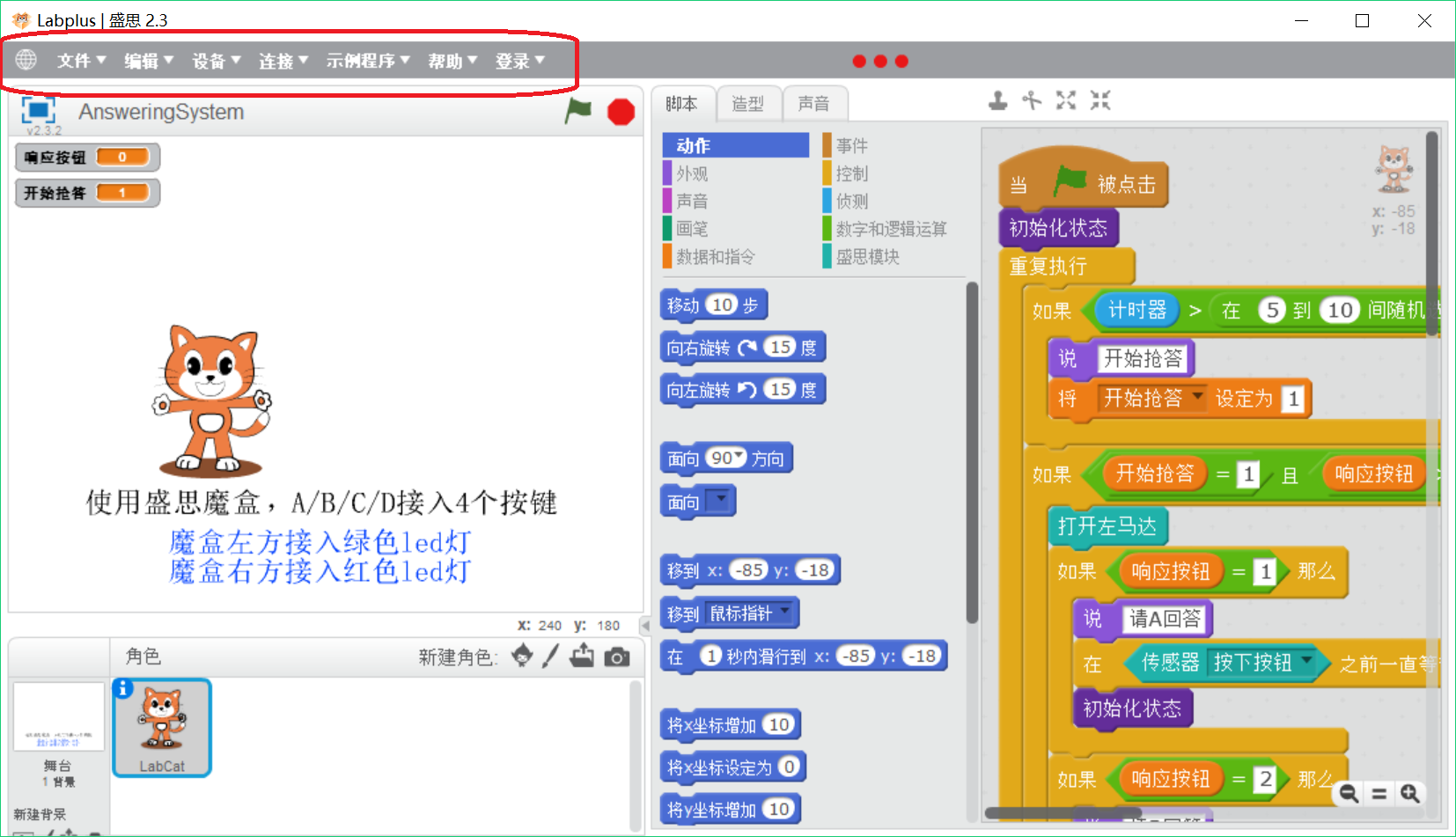
Task: Click the scripts area horizontal scrollbar
Action: [x=1063, y=813]
